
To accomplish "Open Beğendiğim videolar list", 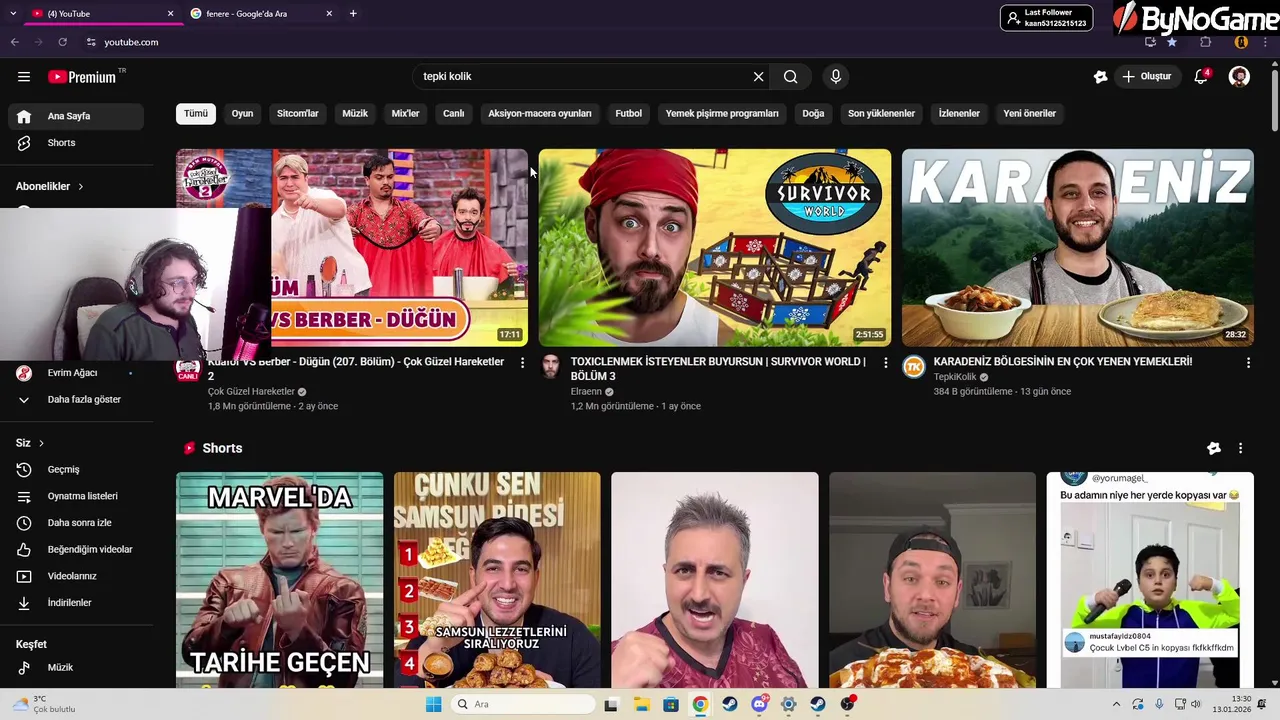I will (76, 550).
